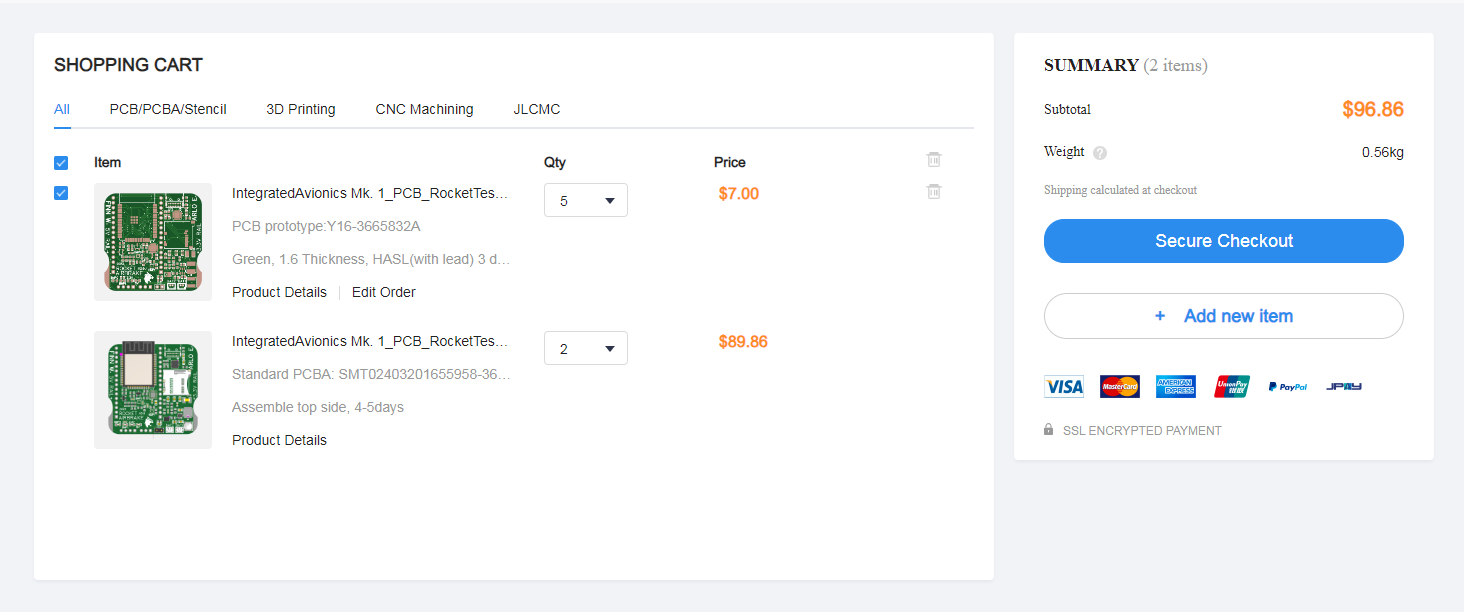Click the Price column header
Image resolution: width=1464 pixels, height=612 pixels.
coord(730,162)
